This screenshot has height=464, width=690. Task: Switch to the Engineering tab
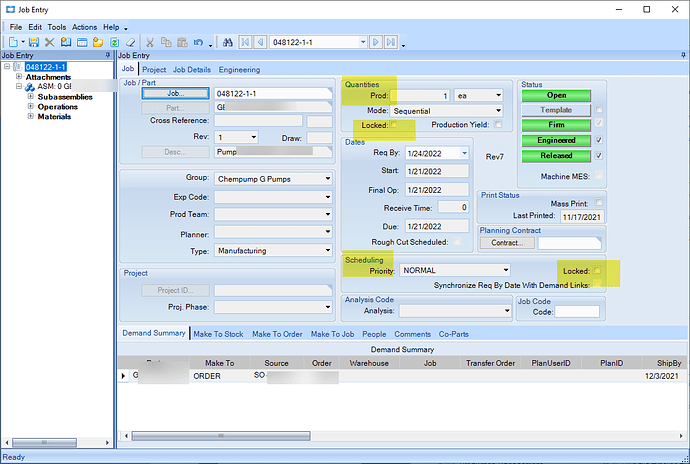(x=239, y=70)
